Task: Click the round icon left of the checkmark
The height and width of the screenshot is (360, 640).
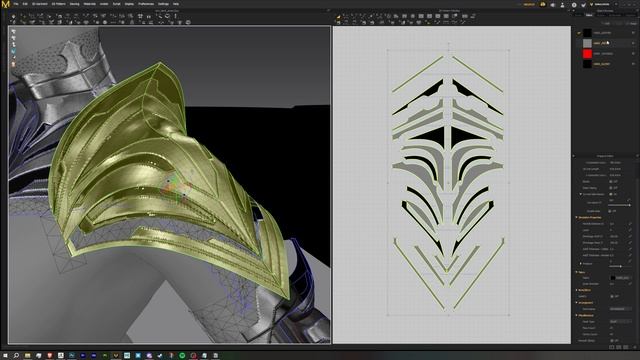Action: point(574,4)
